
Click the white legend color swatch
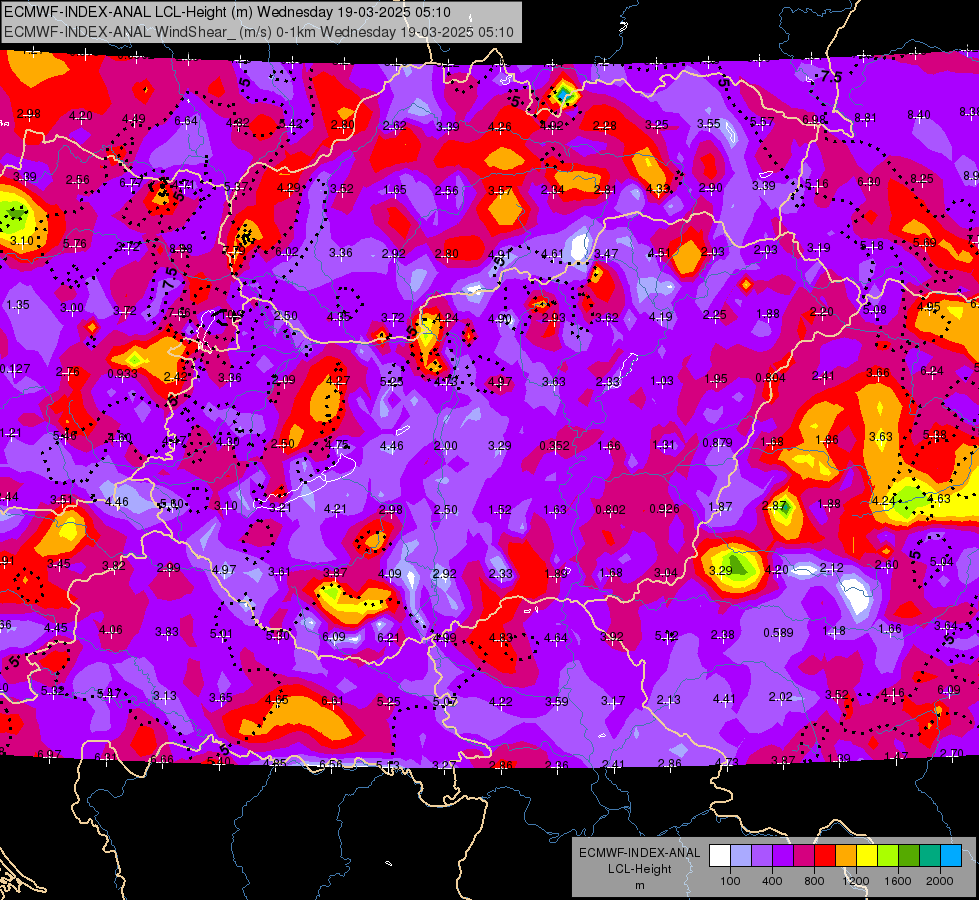[x=720, y=855]
